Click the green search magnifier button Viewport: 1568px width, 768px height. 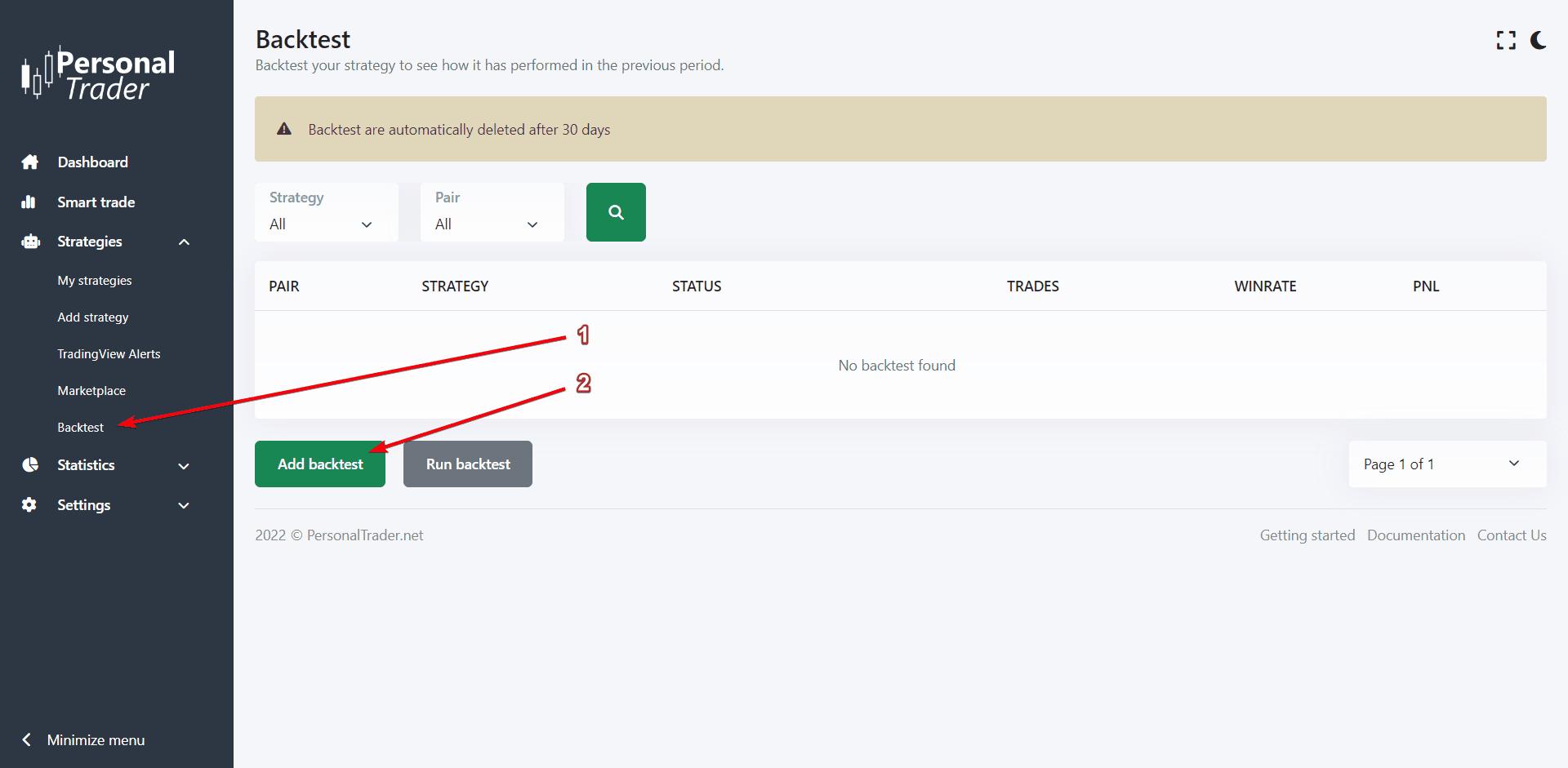pos(616,212)
